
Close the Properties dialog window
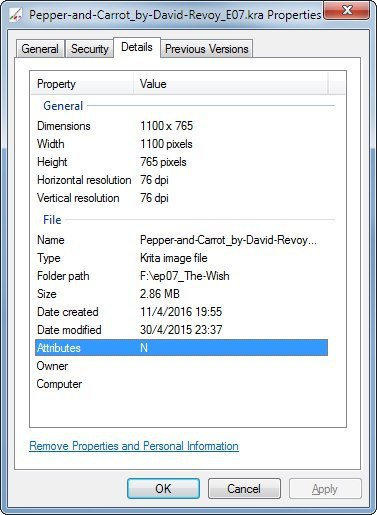347,11
